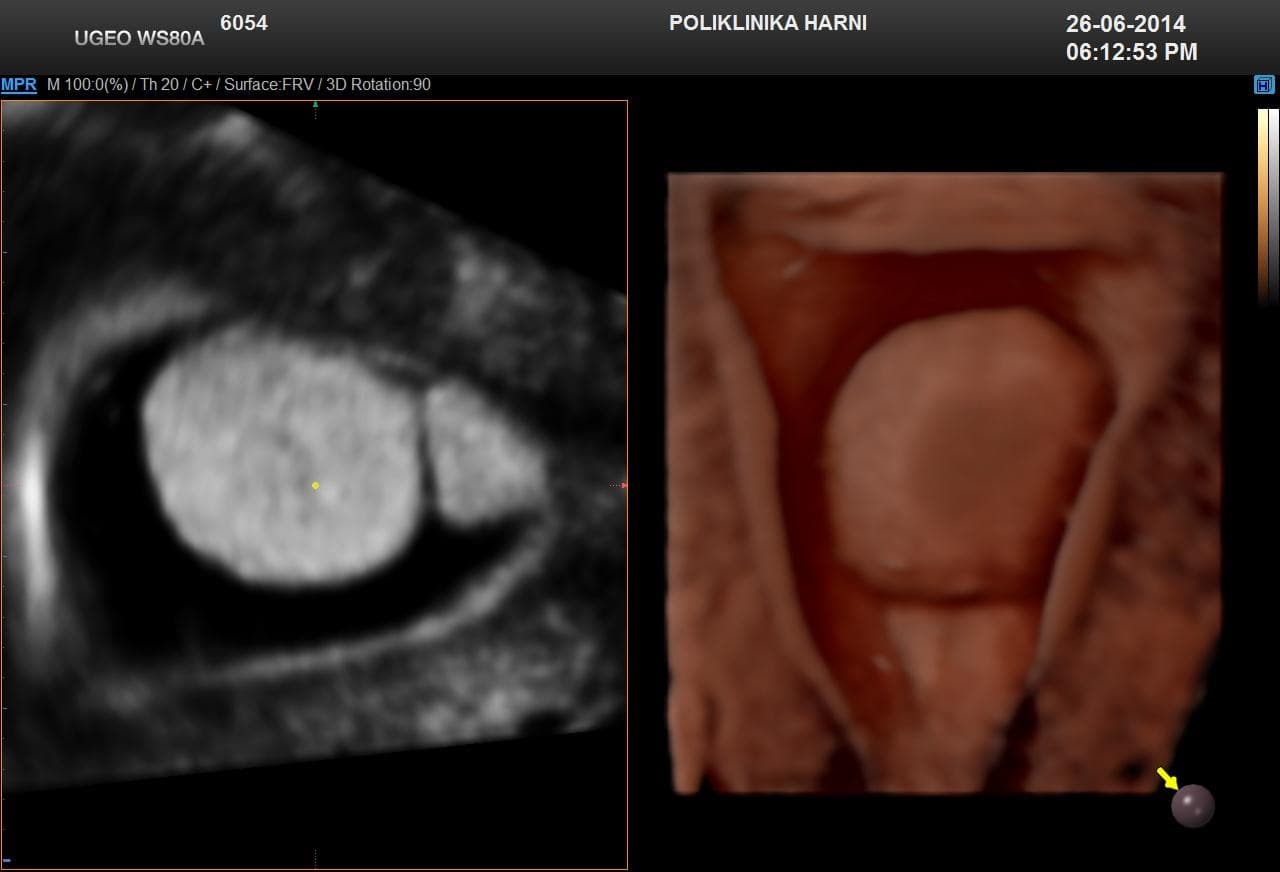Click the 26-06-2014 date display
Screen dimensions: 1280x872
click(x=1125, y=25)
